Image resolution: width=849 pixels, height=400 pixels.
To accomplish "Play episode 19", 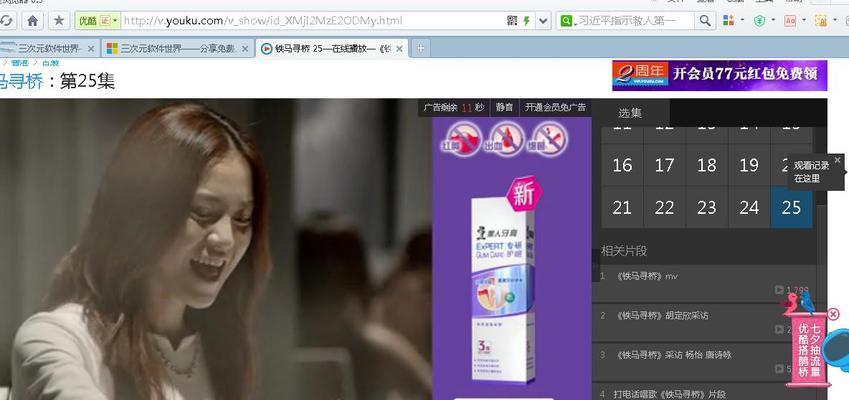I will click(749, 165).
